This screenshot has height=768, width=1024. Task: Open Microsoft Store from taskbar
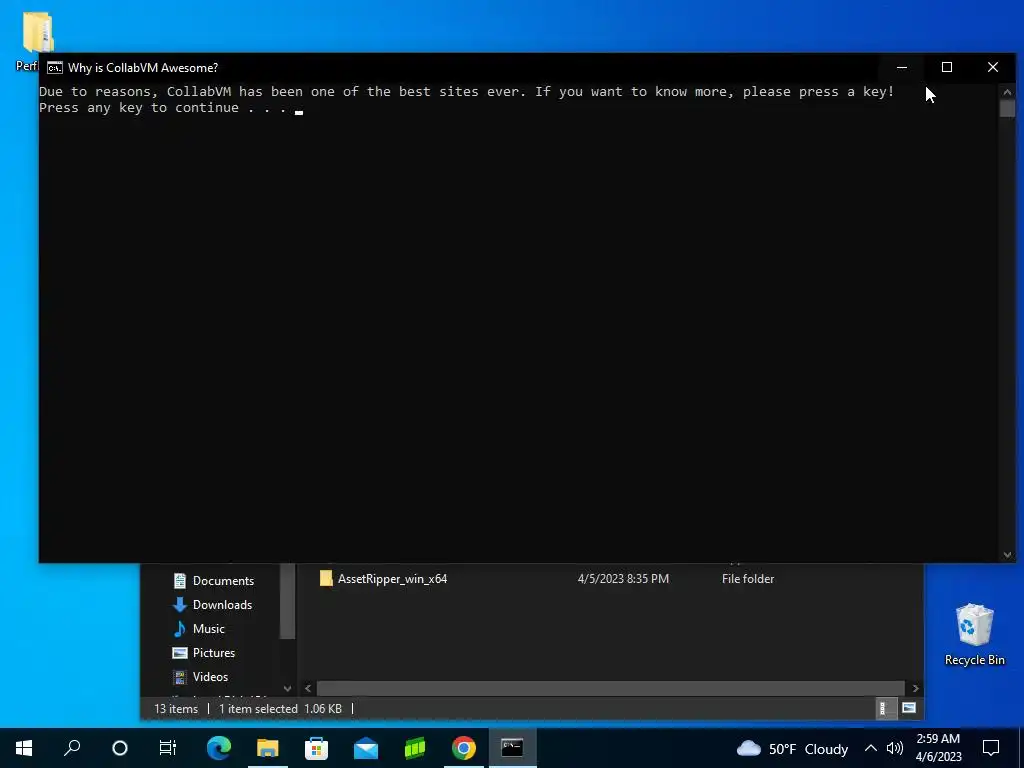click(317, 748)
